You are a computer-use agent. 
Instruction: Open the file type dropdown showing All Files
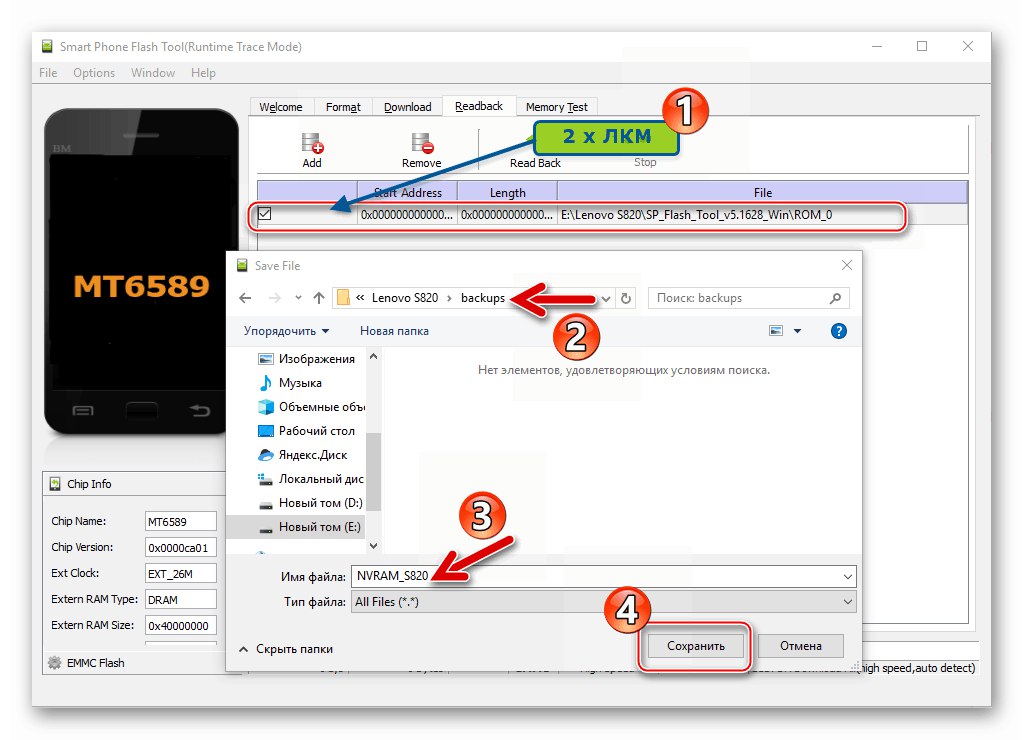850,601
